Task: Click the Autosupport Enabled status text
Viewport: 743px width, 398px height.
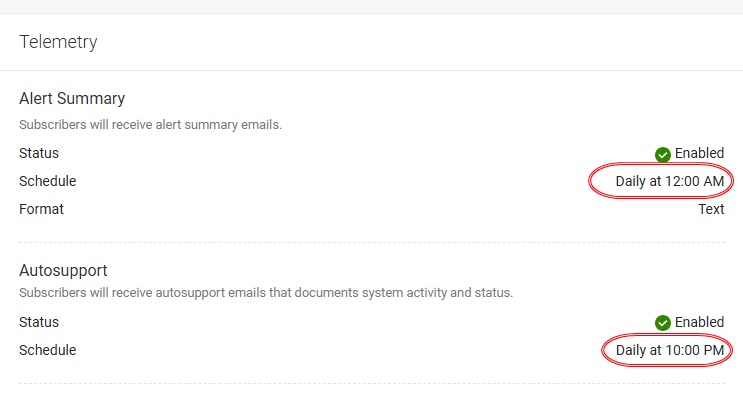Action: tap(699, 322)
